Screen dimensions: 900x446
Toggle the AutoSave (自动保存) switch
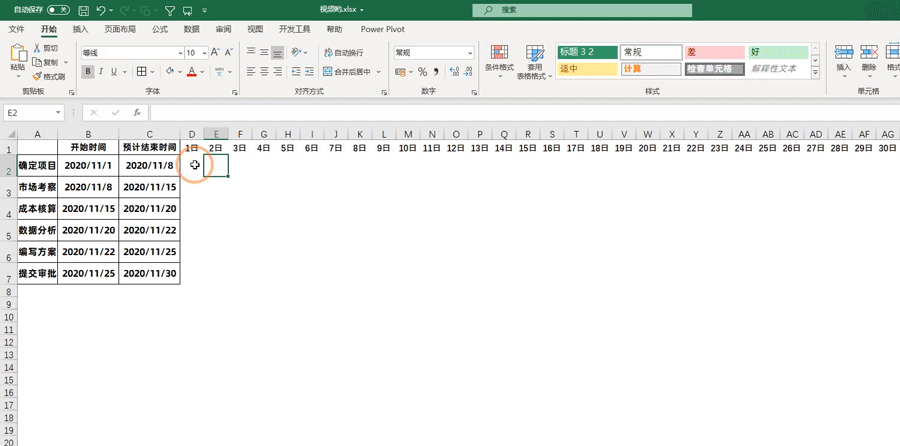[59, 10]
